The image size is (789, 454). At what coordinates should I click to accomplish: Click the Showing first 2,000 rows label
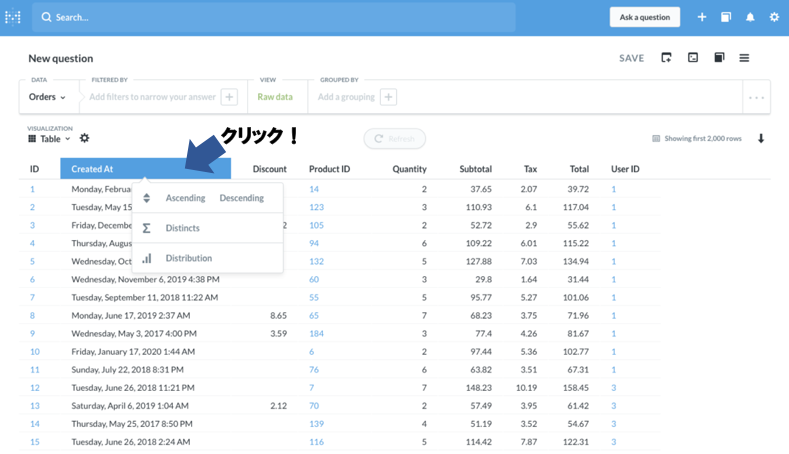[702, 138]
